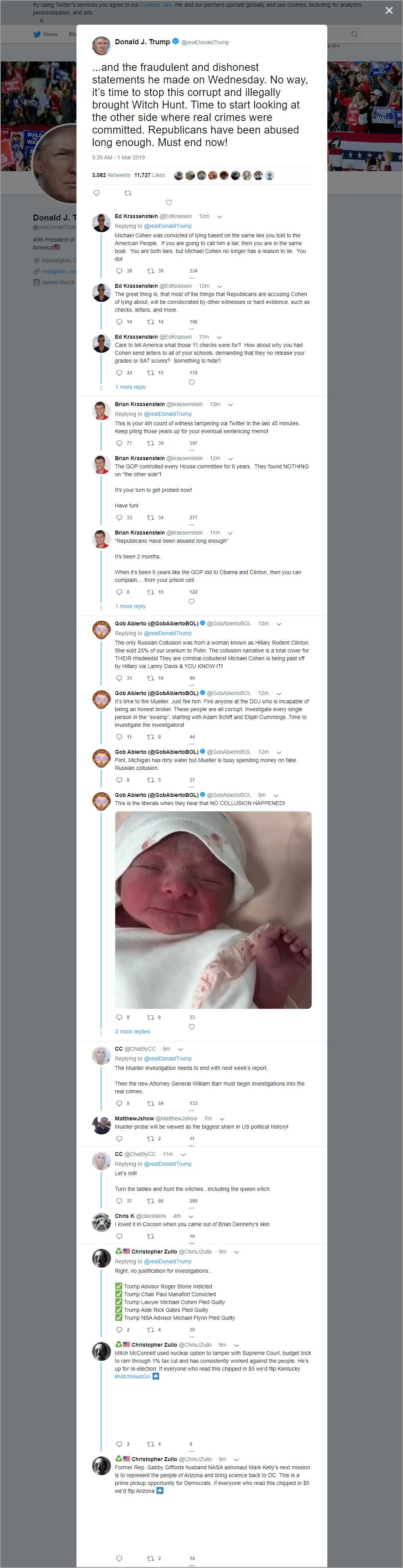Reply to Chris K's Cocoon tweet

coord(119,1236)
